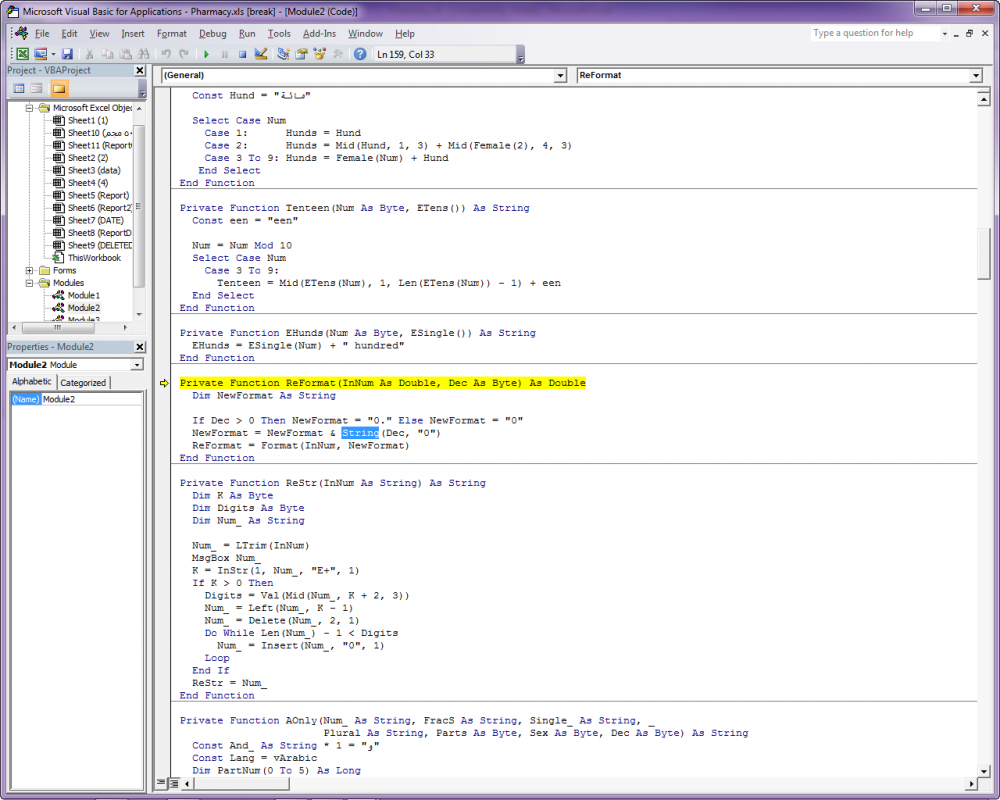The height and width of the screenshot is (800, 1000).
Task: Open the Insert UserForm dropdown arrow
Action: (x=53, y=54)
